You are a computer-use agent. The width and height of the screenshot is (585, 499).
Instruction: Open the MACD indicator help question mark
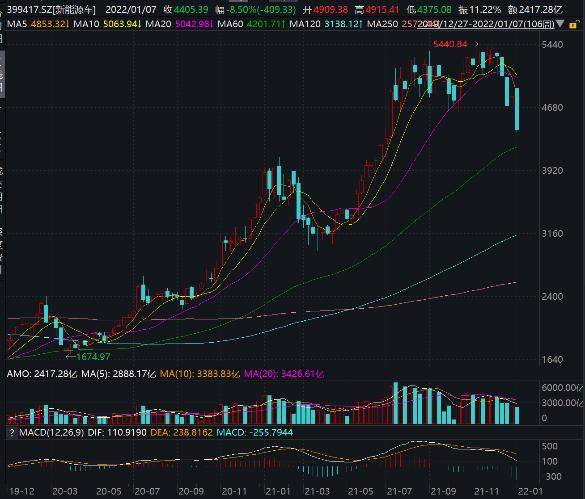[12, 433]
